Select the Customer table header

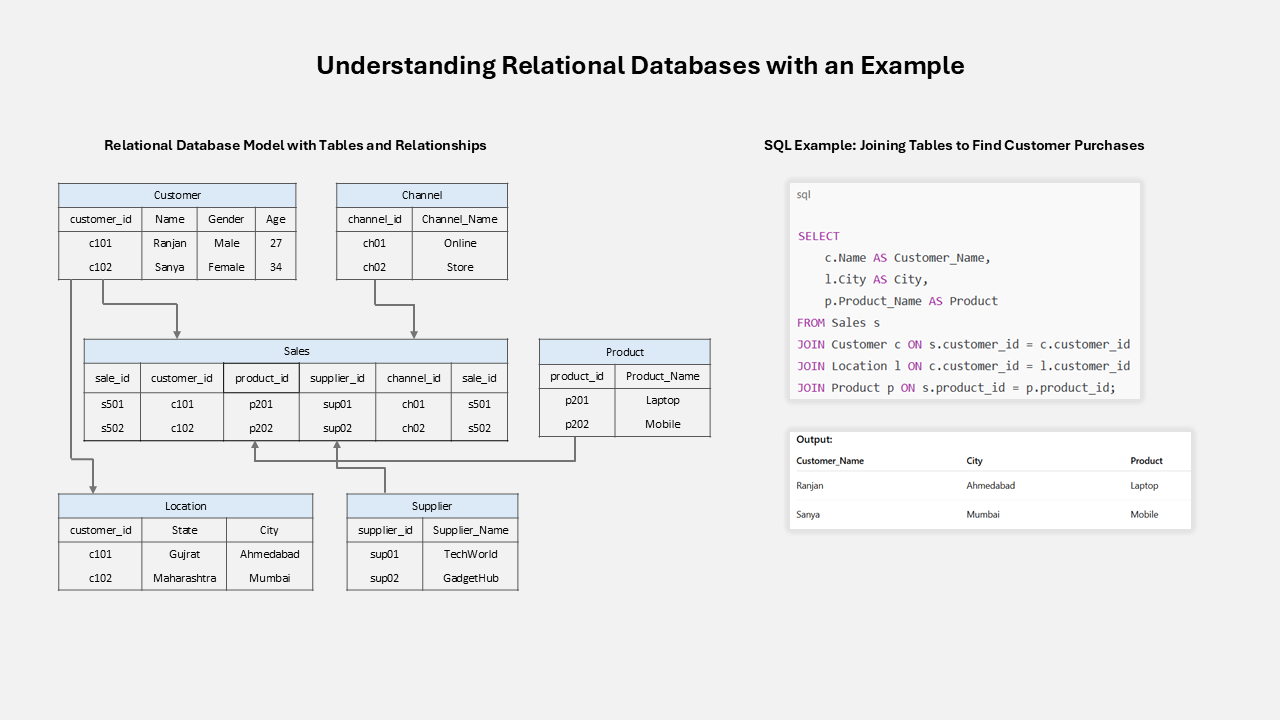tap(177, 195)
